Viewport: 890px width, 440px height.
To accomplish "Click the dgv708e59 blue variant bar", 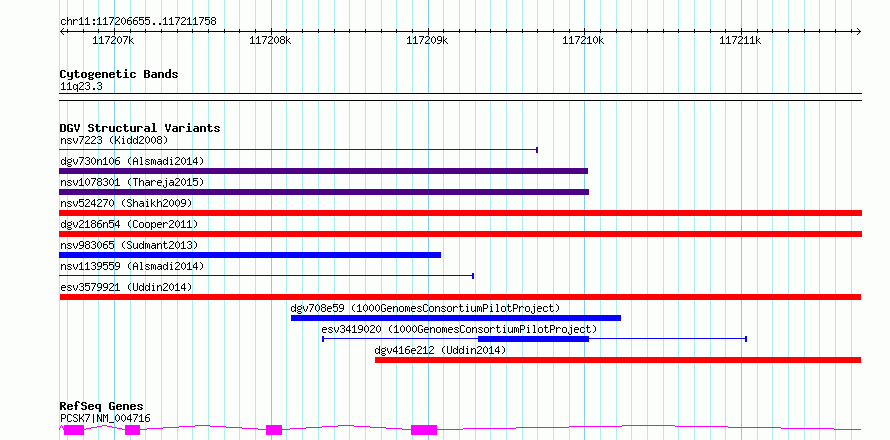I will [456, 318].
